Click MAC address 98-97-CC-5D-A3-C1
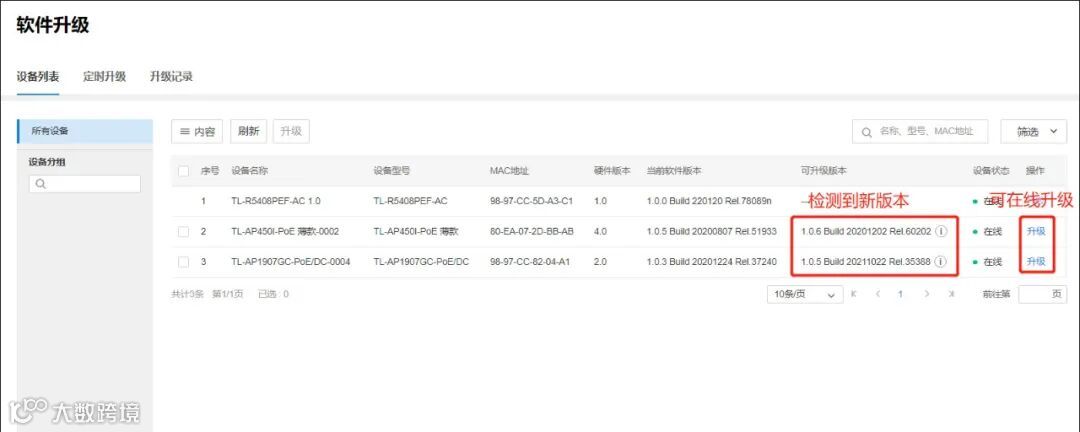 pyautogui.click(x=532, y=201)
